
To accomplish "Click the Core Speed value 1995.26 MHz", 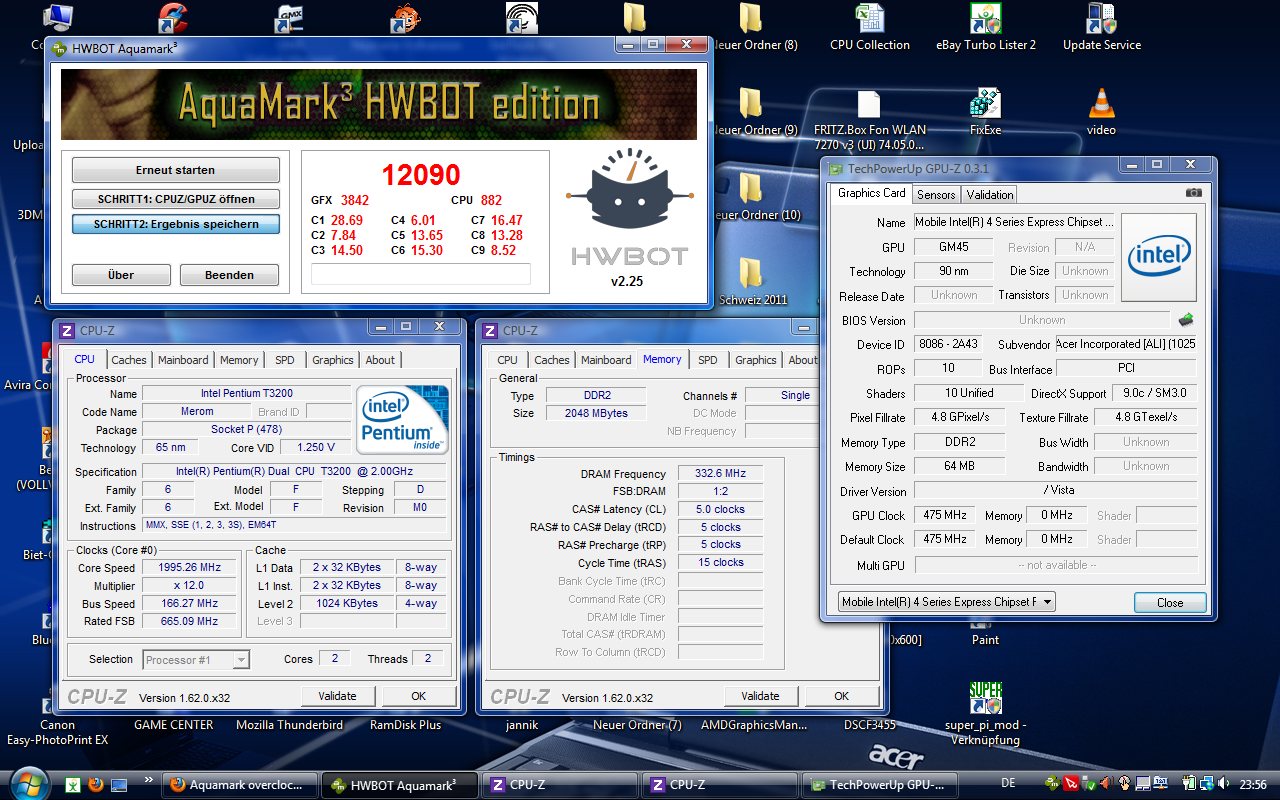I will click(x=190, y=567).
